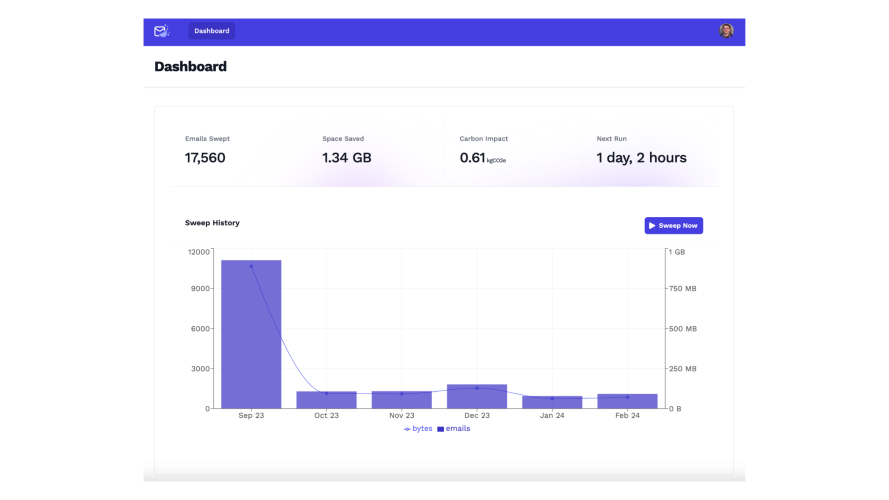This screenshot has width=889, height=500.
Task: Toggle the bytes legend entry
Action: (418, 429)
